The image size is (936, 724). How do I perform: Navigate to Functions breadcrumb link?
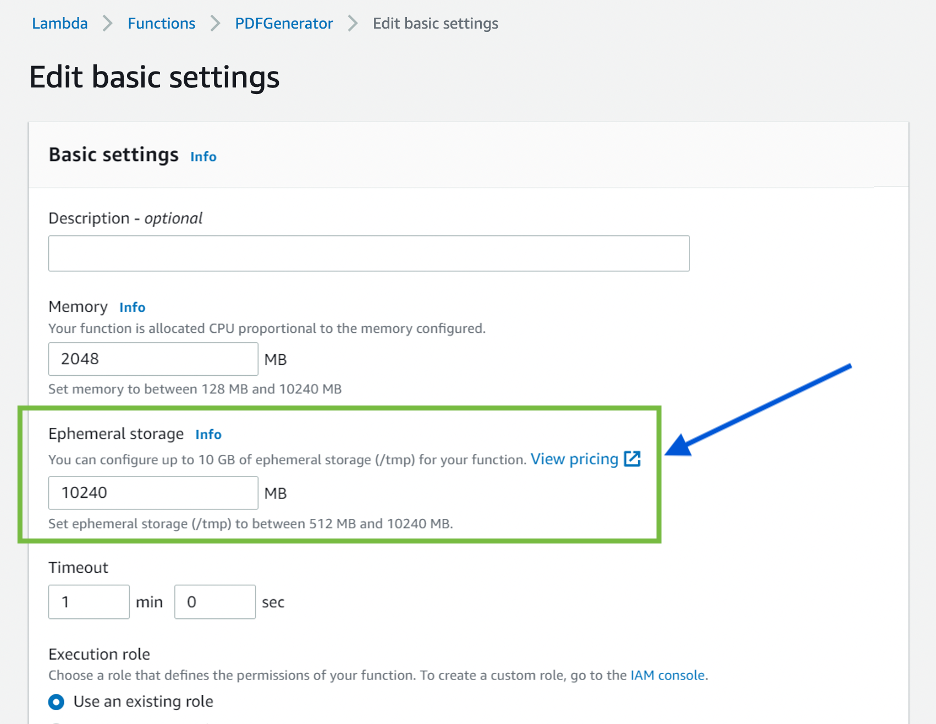pyautogui.click(x=161, y=23)
